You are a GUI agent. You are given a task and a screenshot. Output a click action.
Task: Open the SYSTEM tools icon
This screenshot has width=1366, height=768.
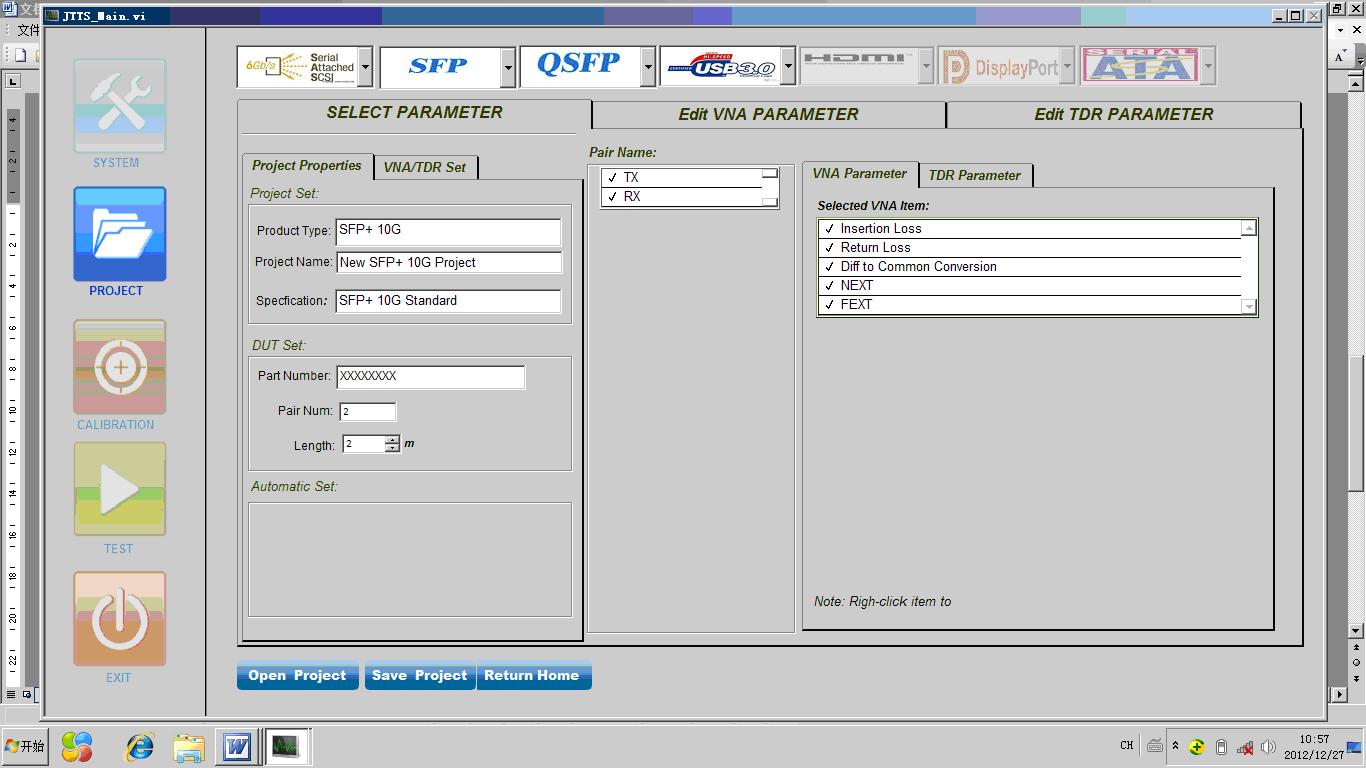tap(119, 106)
